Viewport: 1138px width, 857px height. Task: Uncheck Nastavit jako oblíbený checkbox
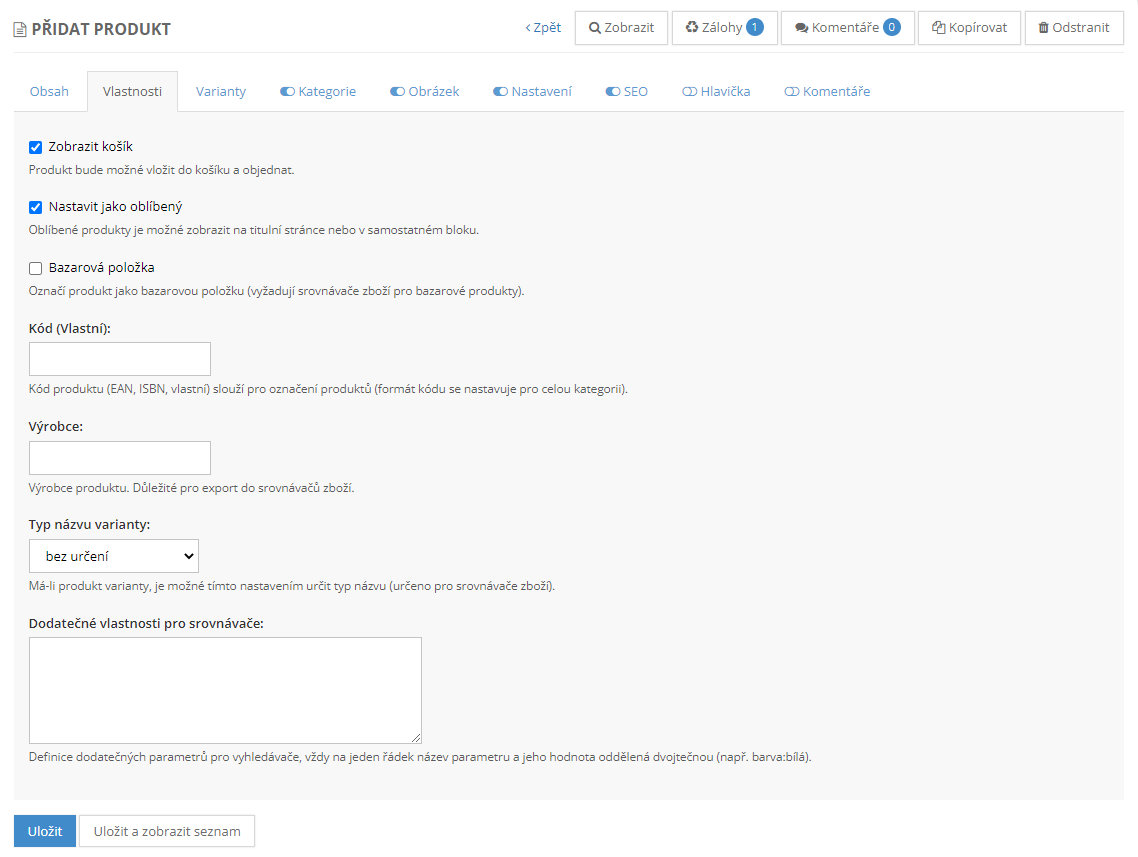[36, 208]
